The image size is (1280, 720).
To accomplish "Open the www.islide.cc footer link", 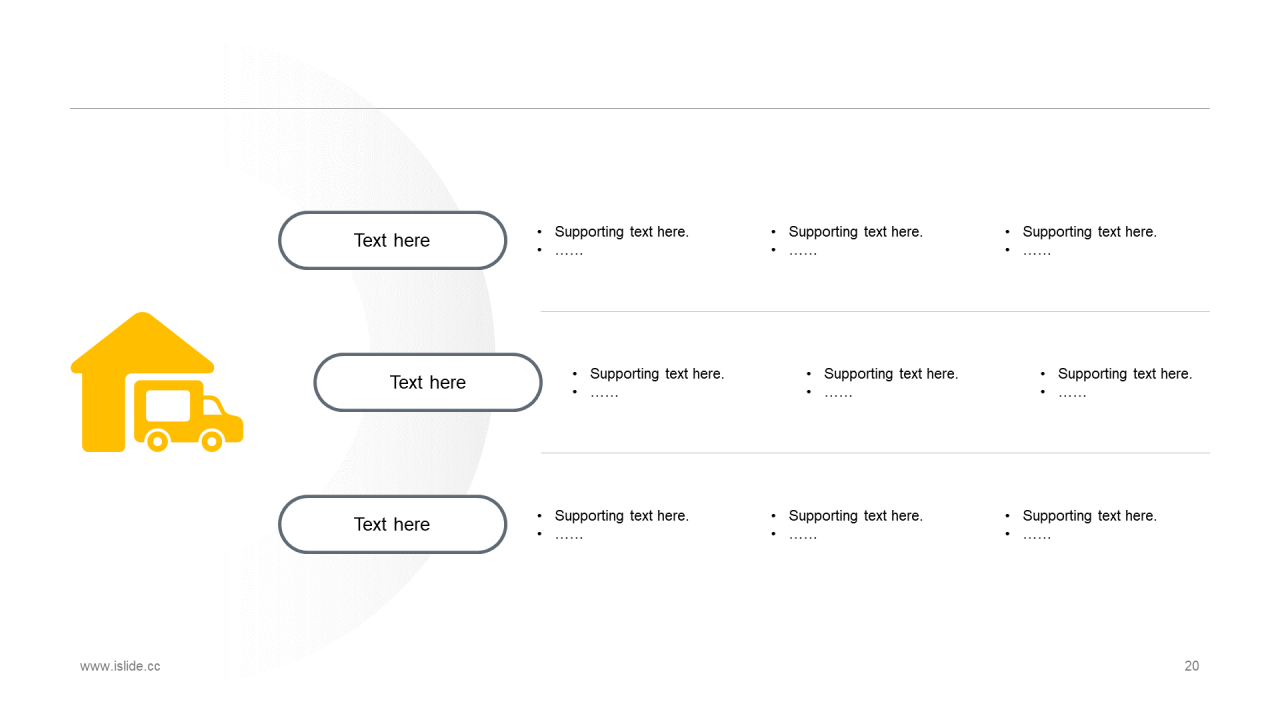I will [120, 666].
